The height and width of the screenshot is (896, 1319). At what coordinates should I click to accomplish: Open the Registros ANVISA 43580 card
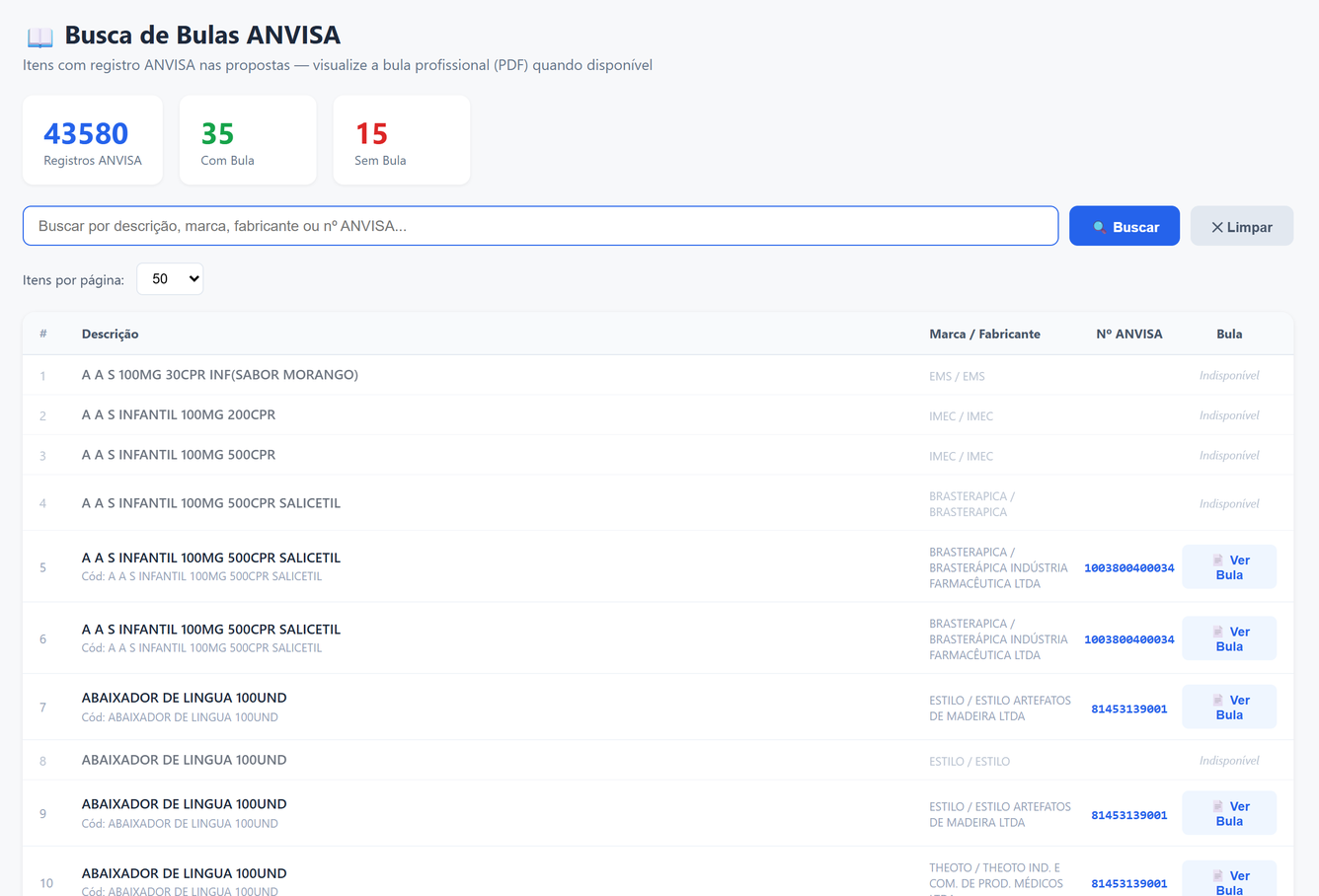pos(93,140)
